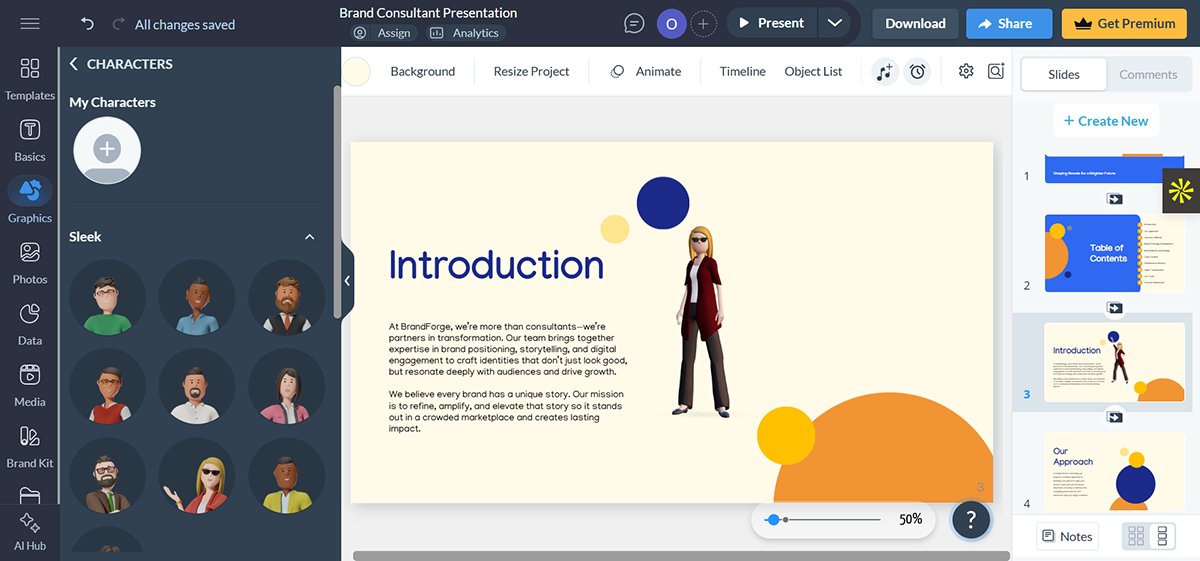
Task: Open the hamburger main menu
Action: coord(30,24)
